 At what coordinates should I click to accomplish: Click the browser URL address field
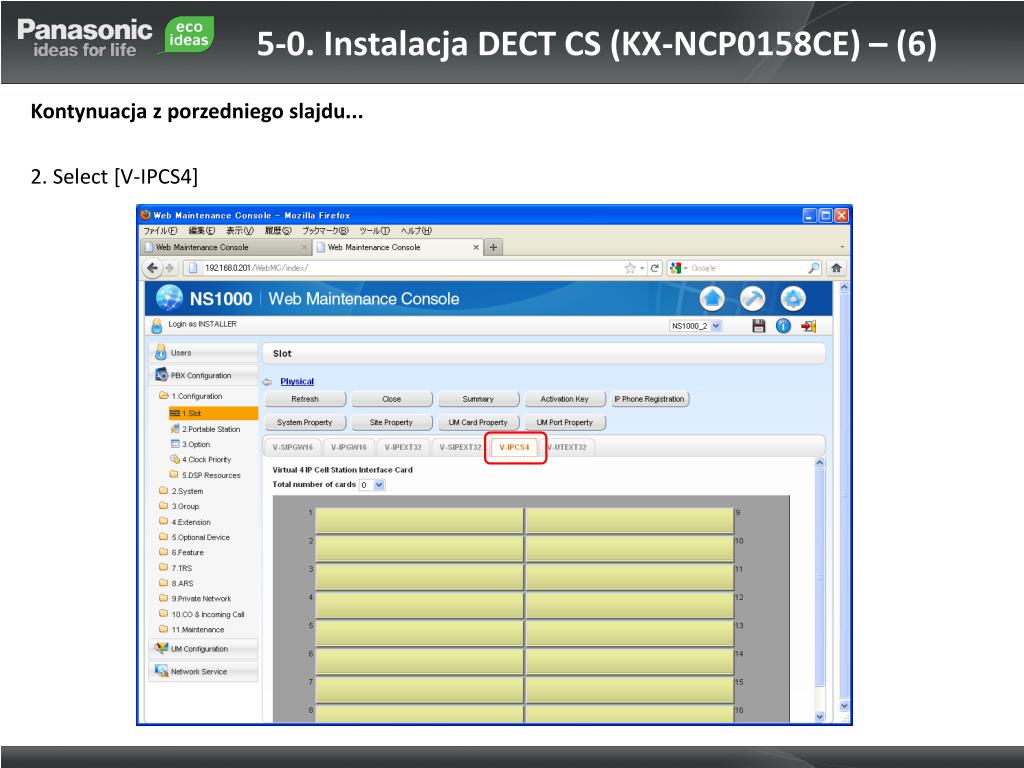411,268
